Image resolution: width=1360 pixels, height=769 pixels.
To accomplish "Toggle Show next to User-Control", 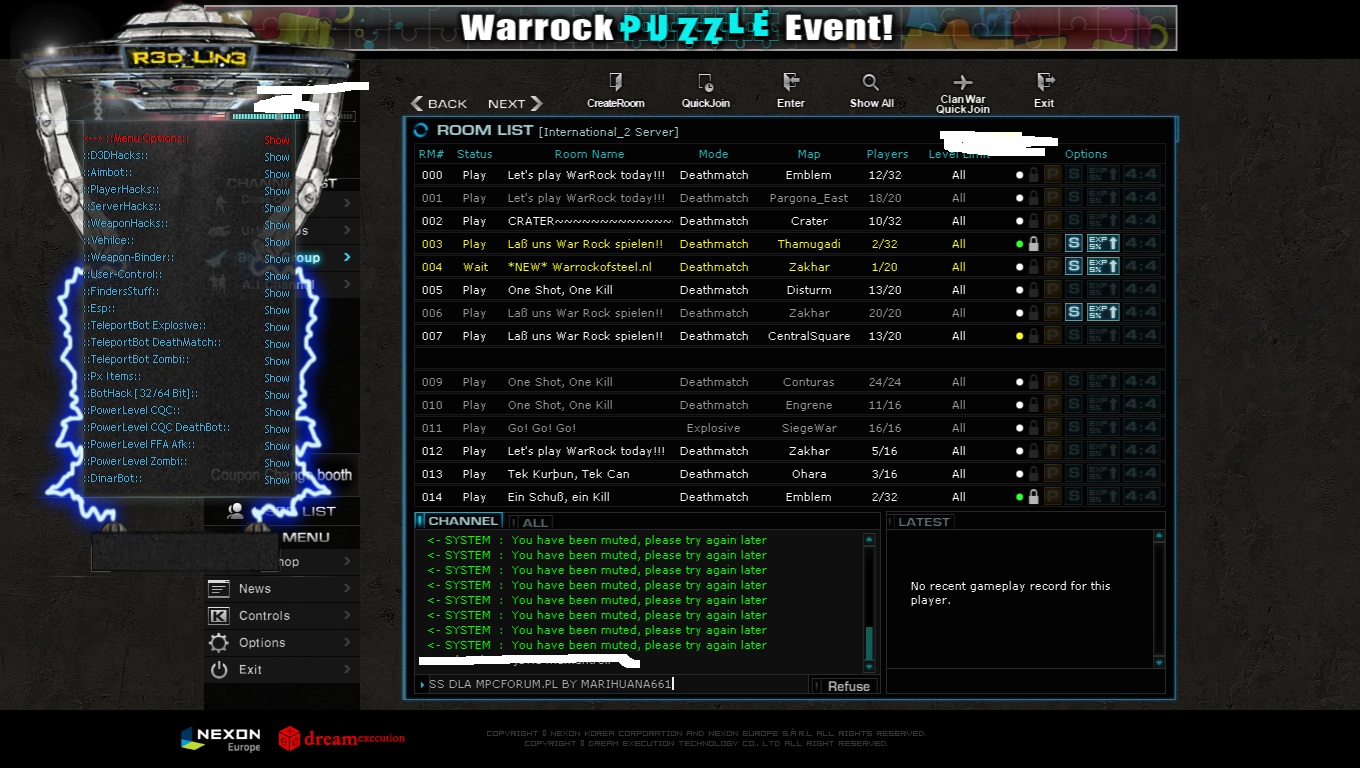I will 277,276.
